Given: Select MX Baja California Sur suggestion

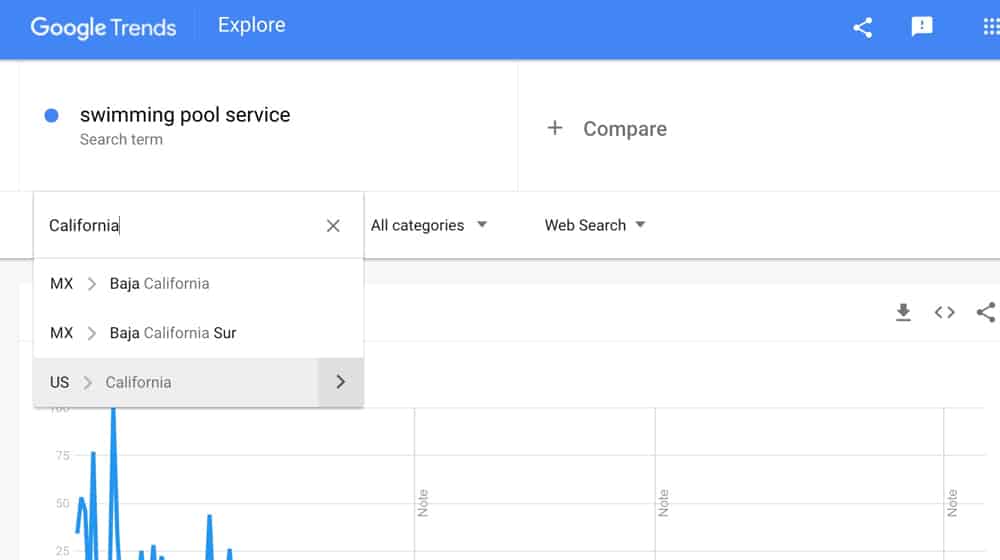Looking at the screenshot, I should click(x=198, y=333).
